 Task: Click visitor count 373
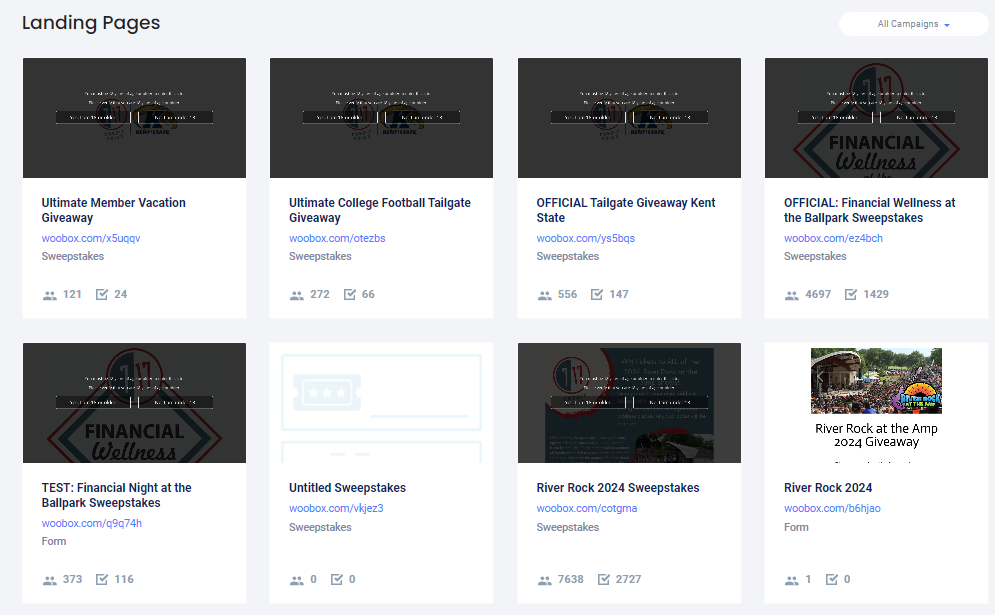[72, 579]
